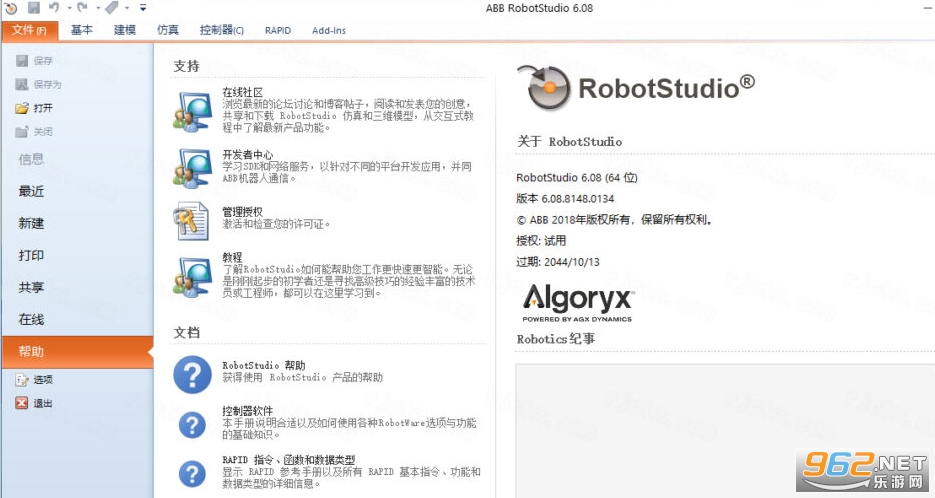This screenshot has height=498, width=935.
Task: Open the RobotStudio 帮助 help link
Action: pyautogui.click(x=264, y=366)
